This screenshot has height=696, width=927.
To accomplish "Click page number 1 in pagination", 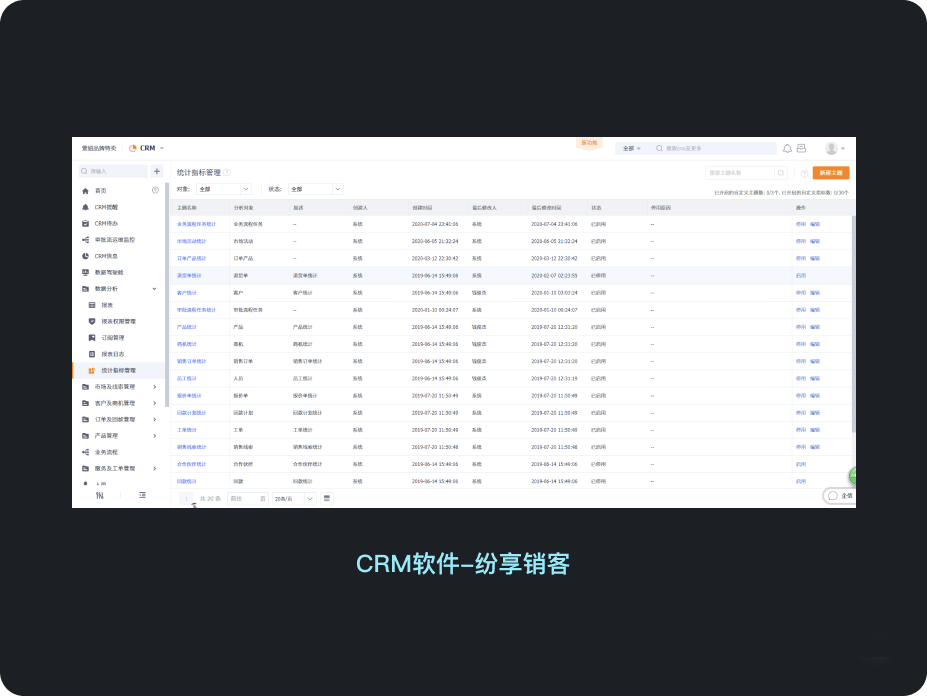I will coord(186,498).
